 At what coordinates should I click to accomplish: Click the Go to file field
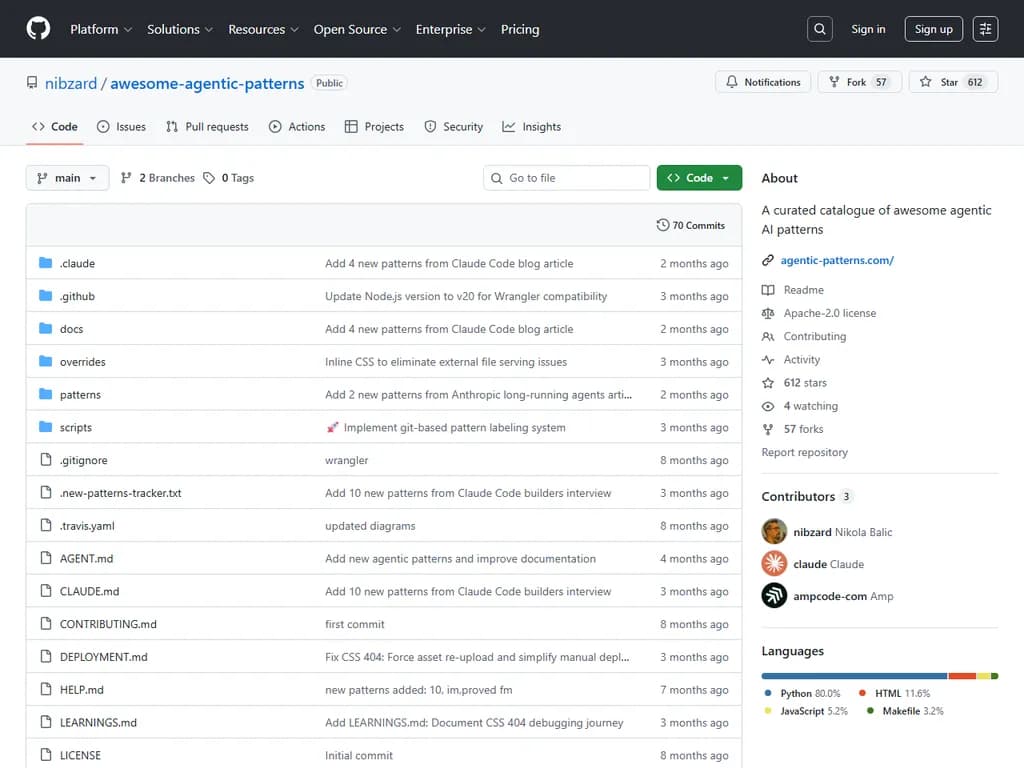point(567,178)
